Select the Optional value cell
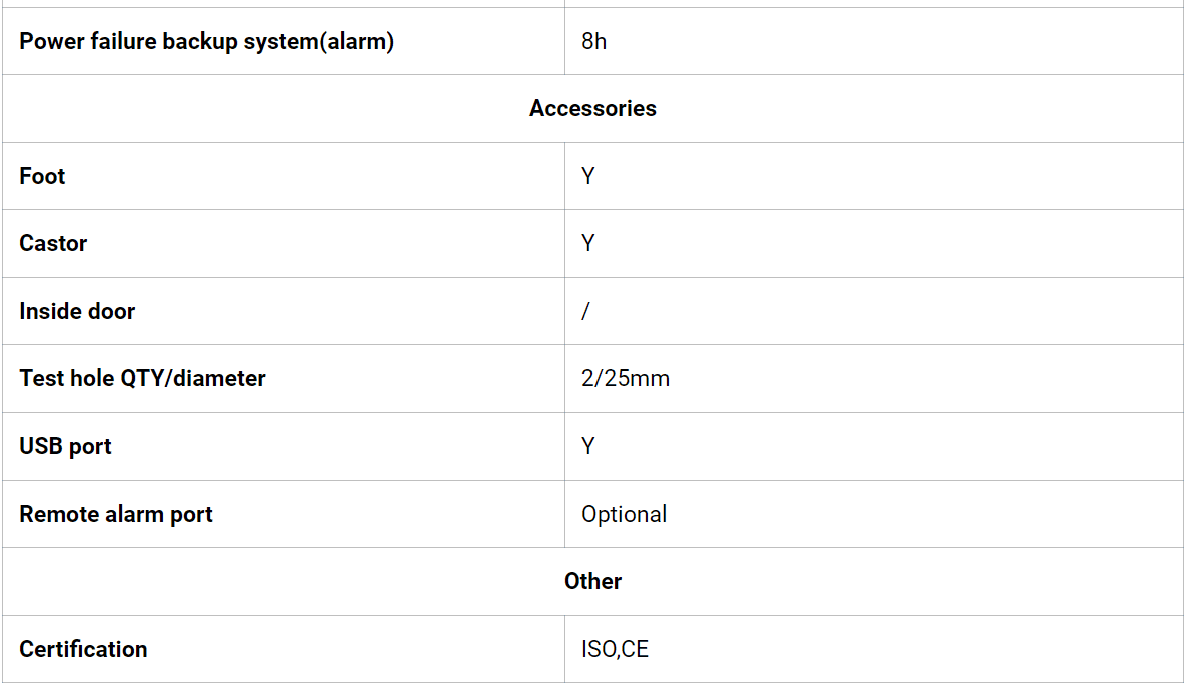 coord(624,514)
